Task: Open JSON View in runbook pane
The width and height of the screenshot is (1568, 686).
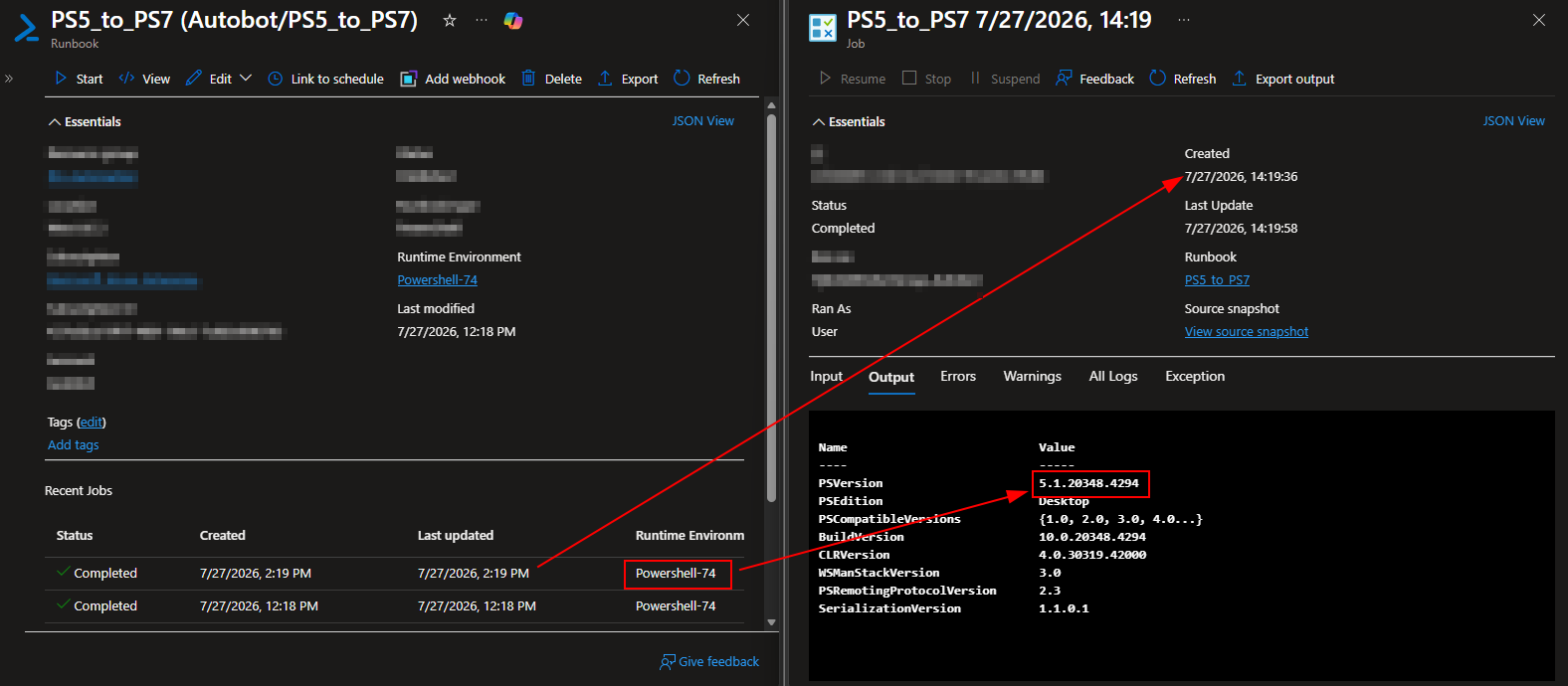Action: [x=703, y=120]
